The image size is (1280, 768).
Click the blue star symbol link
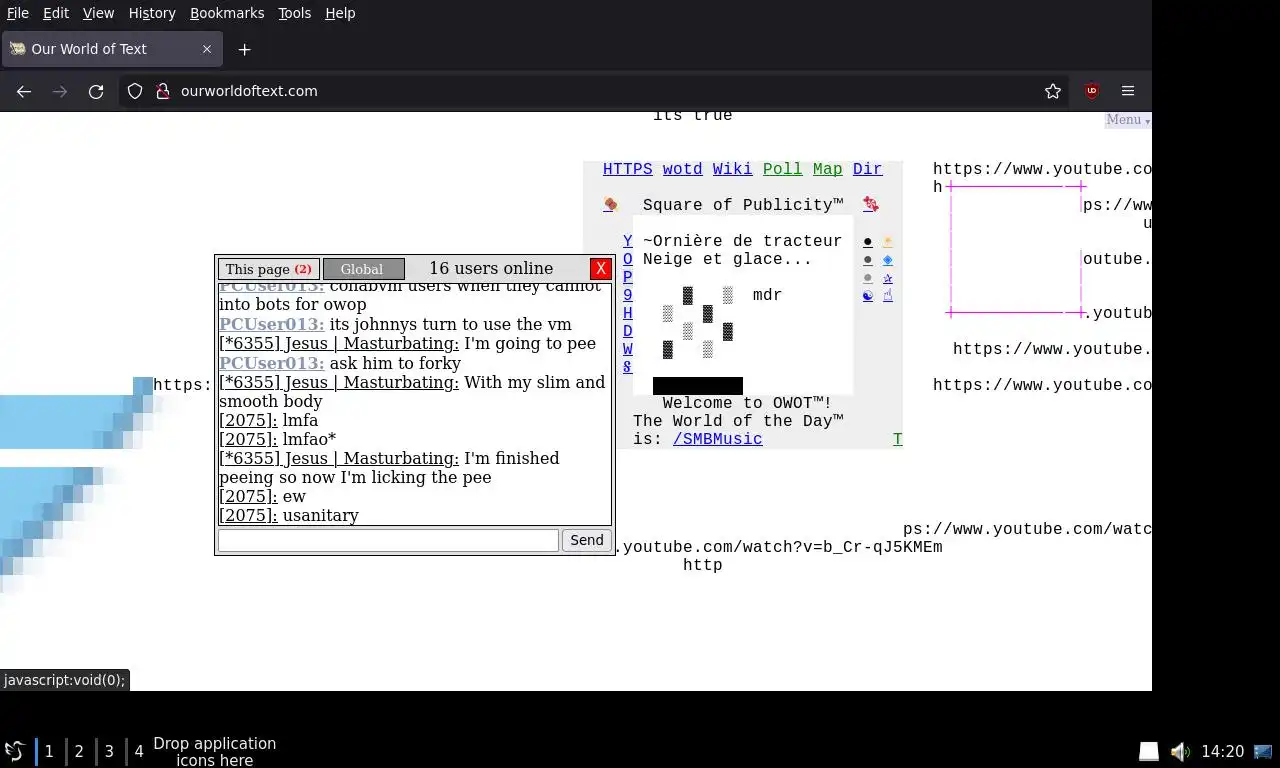(x=887, y=278)
